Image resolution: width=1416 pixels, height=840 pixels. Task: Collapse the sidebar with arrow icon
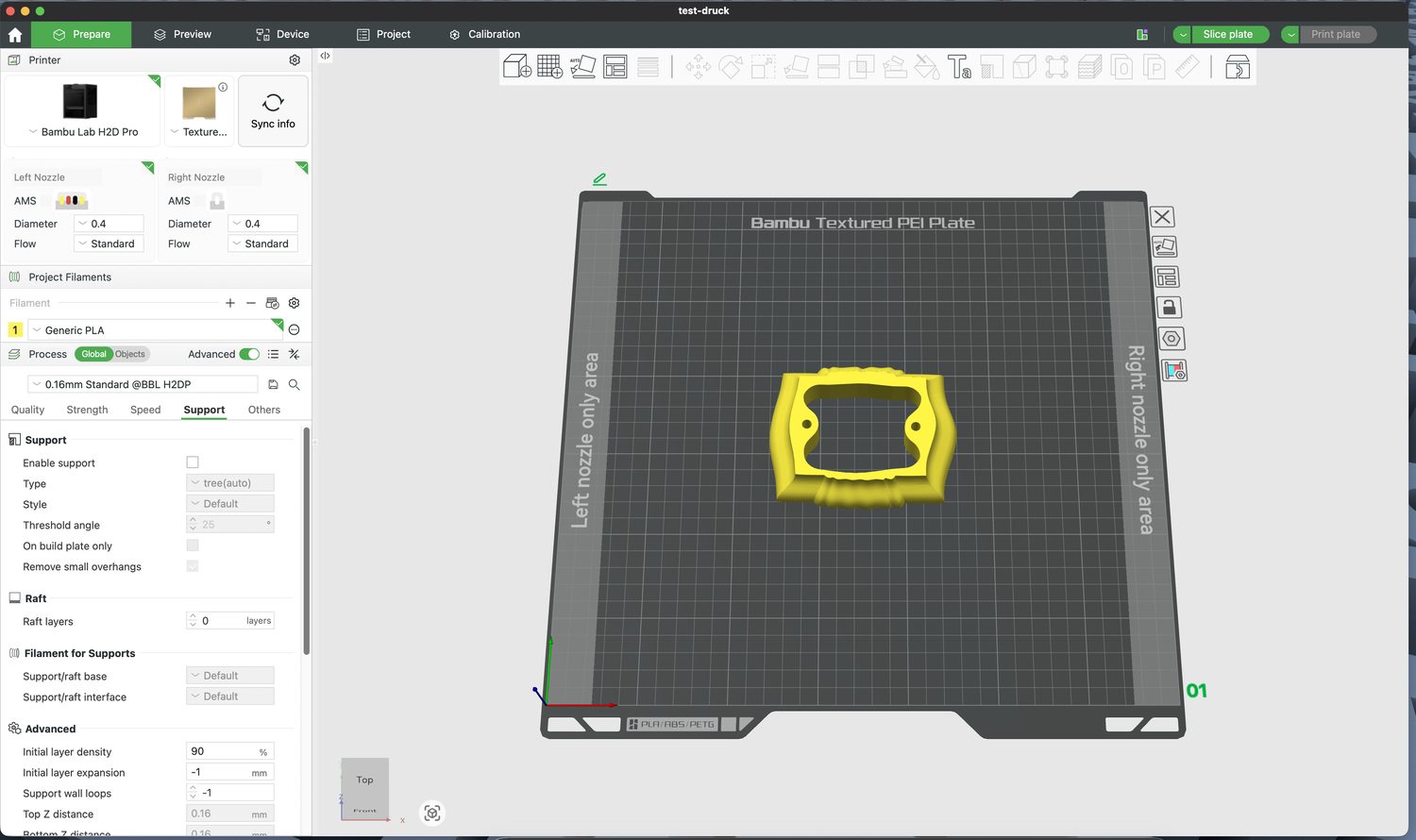pos(325,56)
